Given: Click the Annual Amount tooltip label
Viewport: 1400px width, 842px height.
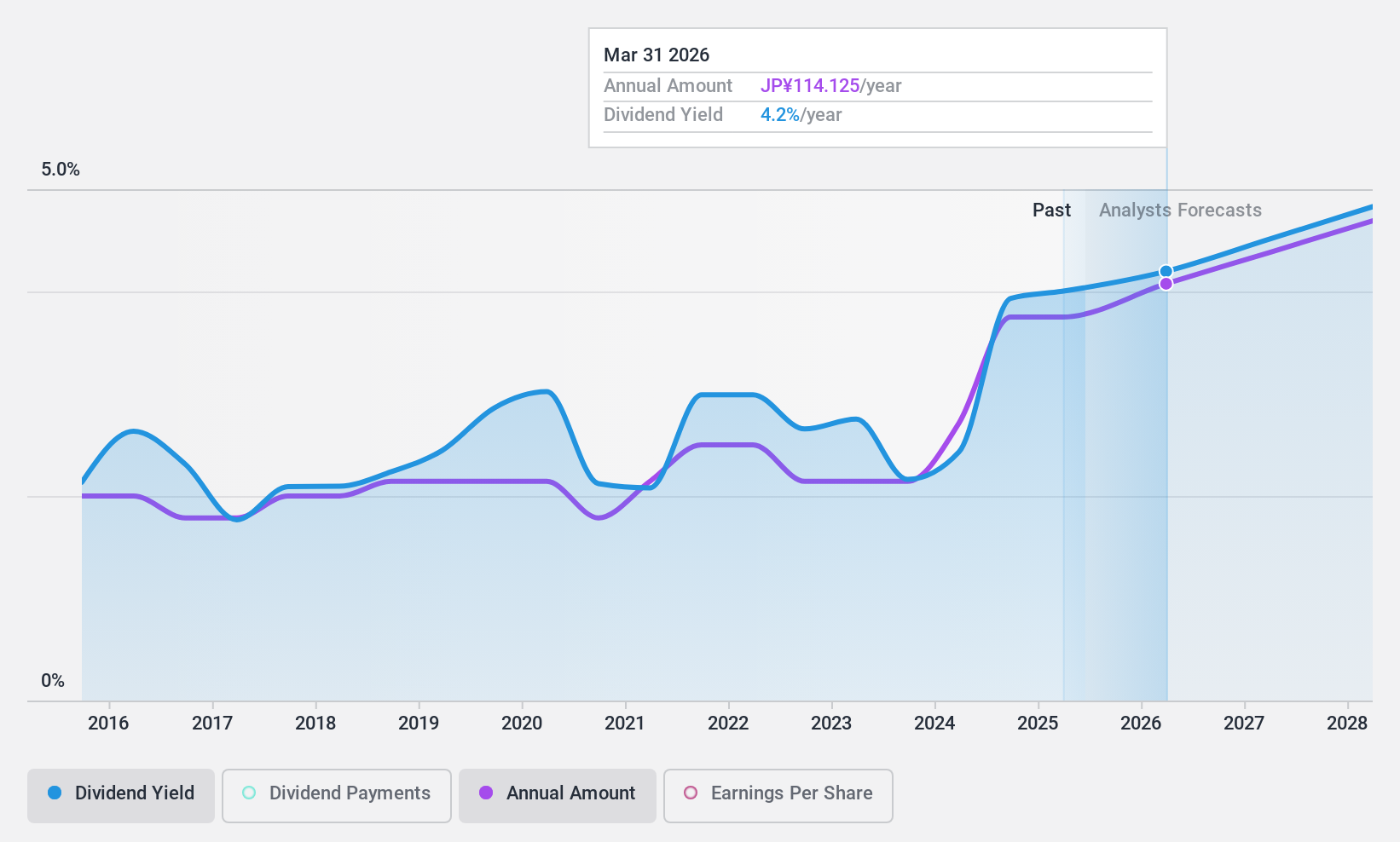Looking at the screenshot, I should (x=668, y=86).
